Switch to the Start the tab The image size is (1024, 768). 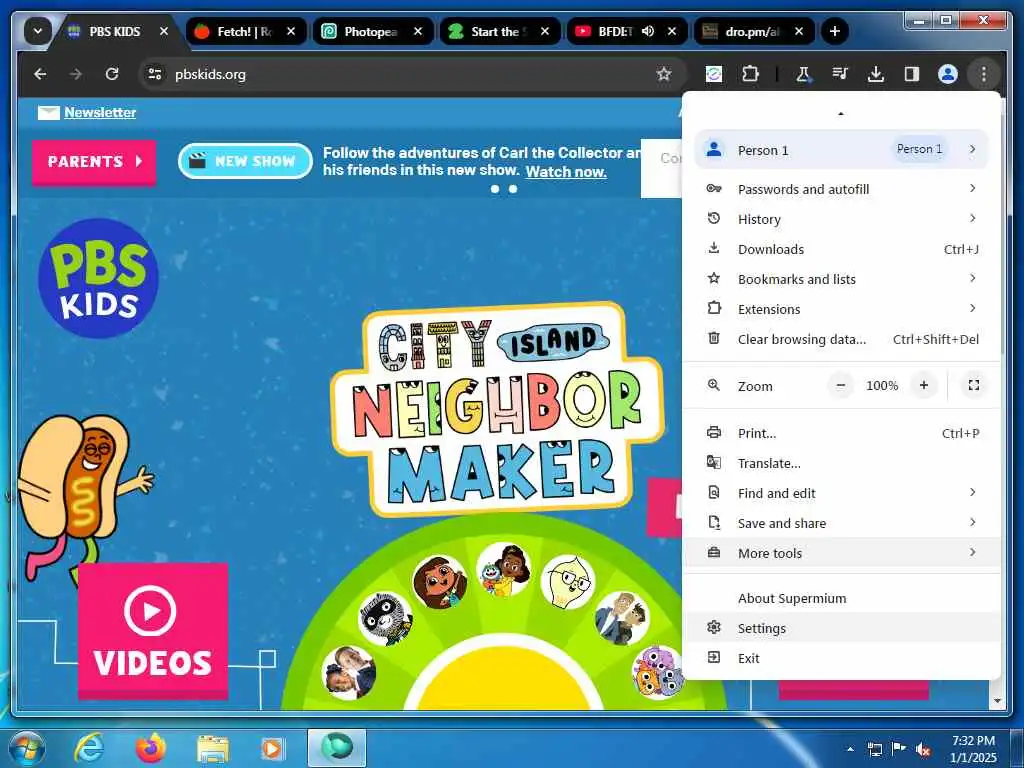(500, 31)
